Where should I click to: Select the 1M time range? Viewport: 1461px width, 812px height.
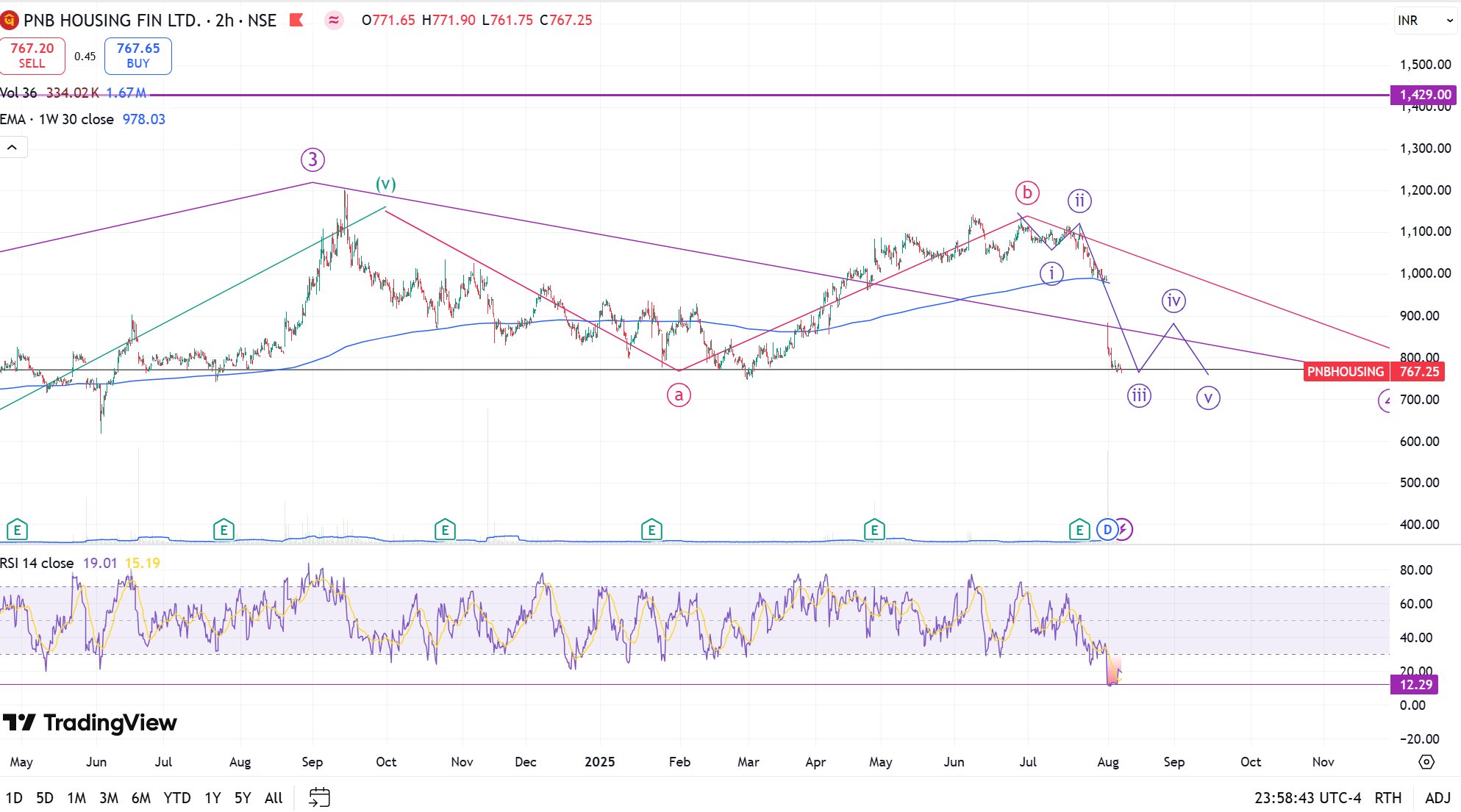click(76, 798)
